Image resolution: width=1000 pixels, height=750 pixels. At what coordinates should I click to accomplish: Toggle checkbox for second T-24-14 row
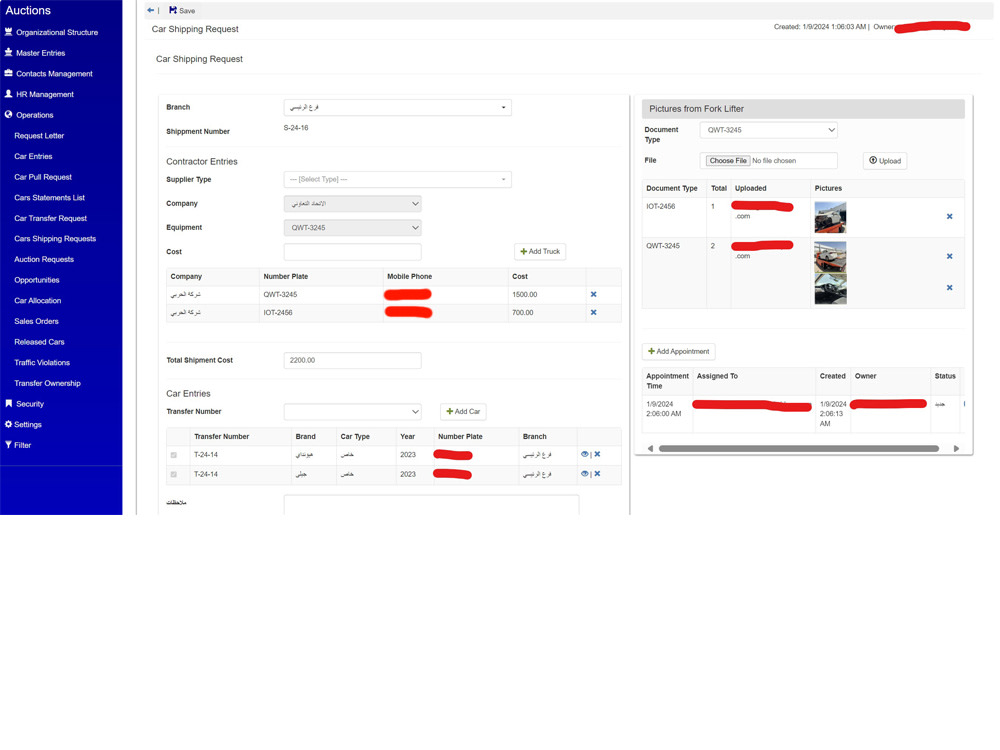point(173,474)
